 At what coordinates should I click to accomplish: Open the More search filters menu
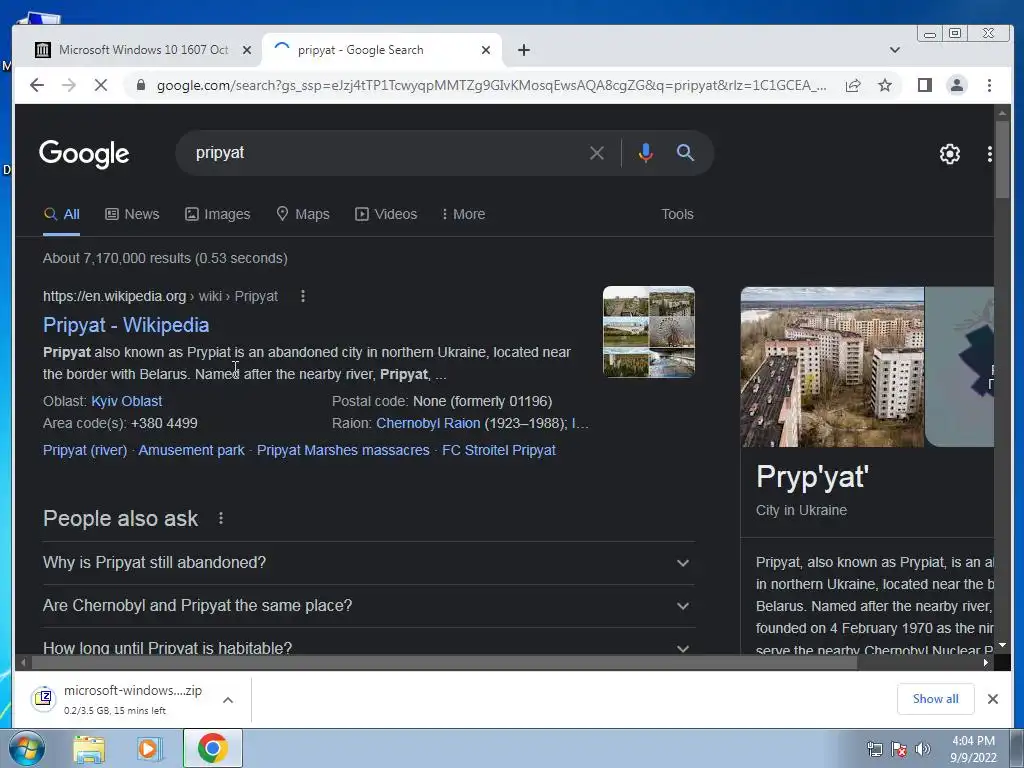coord(464,214)
